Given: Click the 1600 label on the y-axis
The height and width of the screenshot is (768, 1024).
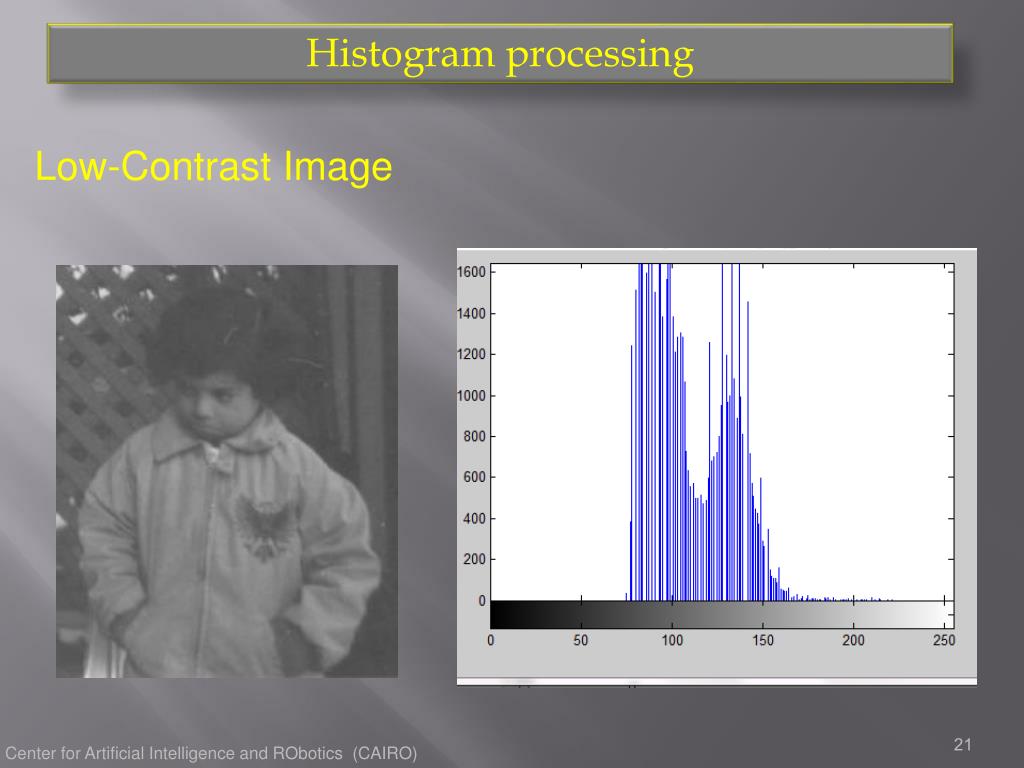Looking at the screenshot, I should tap(472, 272).
